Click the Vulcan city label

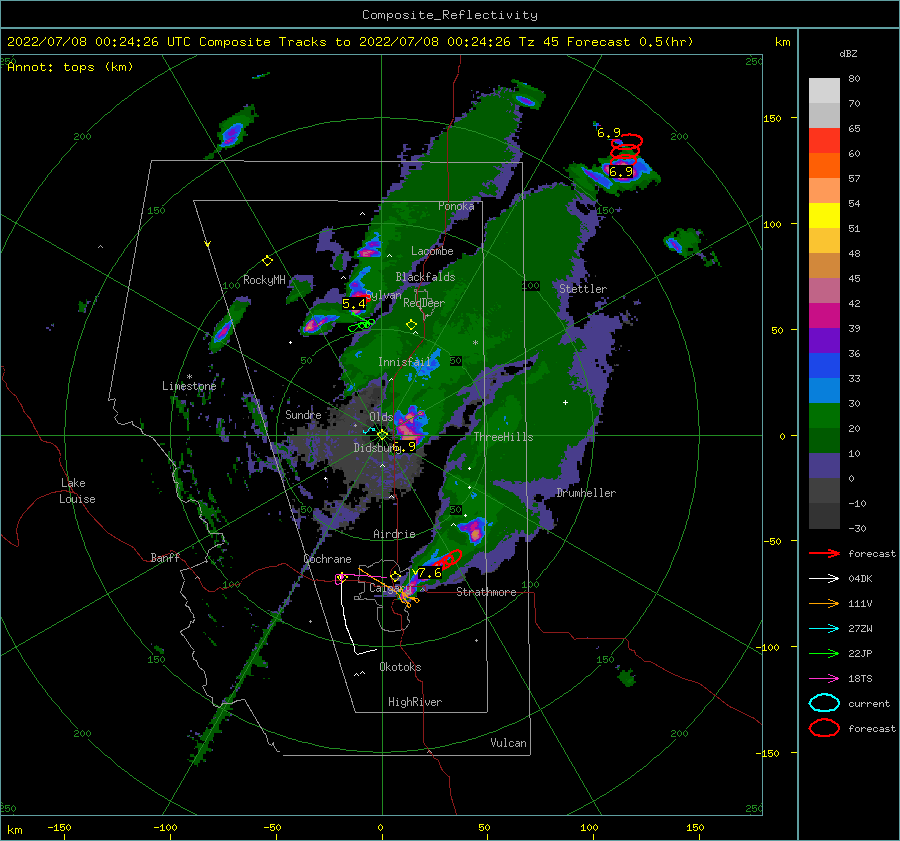(509, 743)
